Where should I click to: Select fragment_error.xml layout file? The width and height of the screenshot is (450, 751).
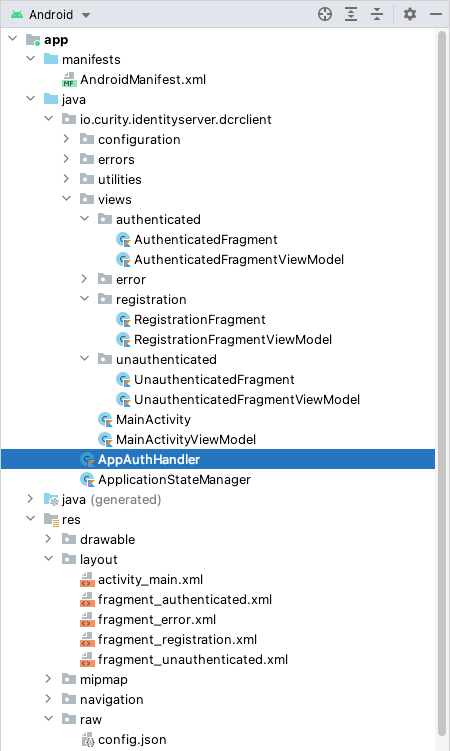click(x=157, y=620)
